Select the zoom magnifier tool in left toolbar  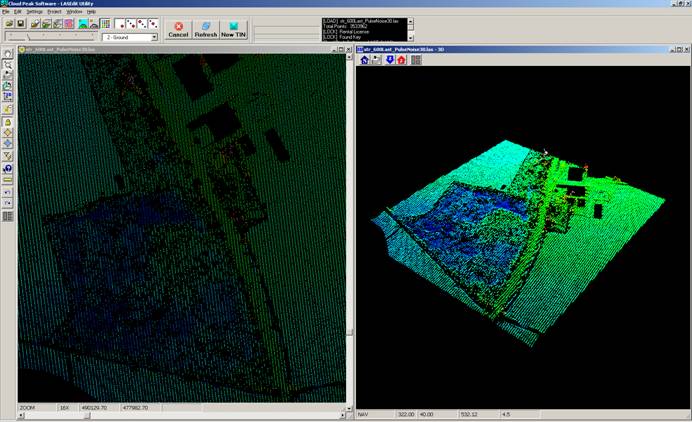[x=7, y=64]
